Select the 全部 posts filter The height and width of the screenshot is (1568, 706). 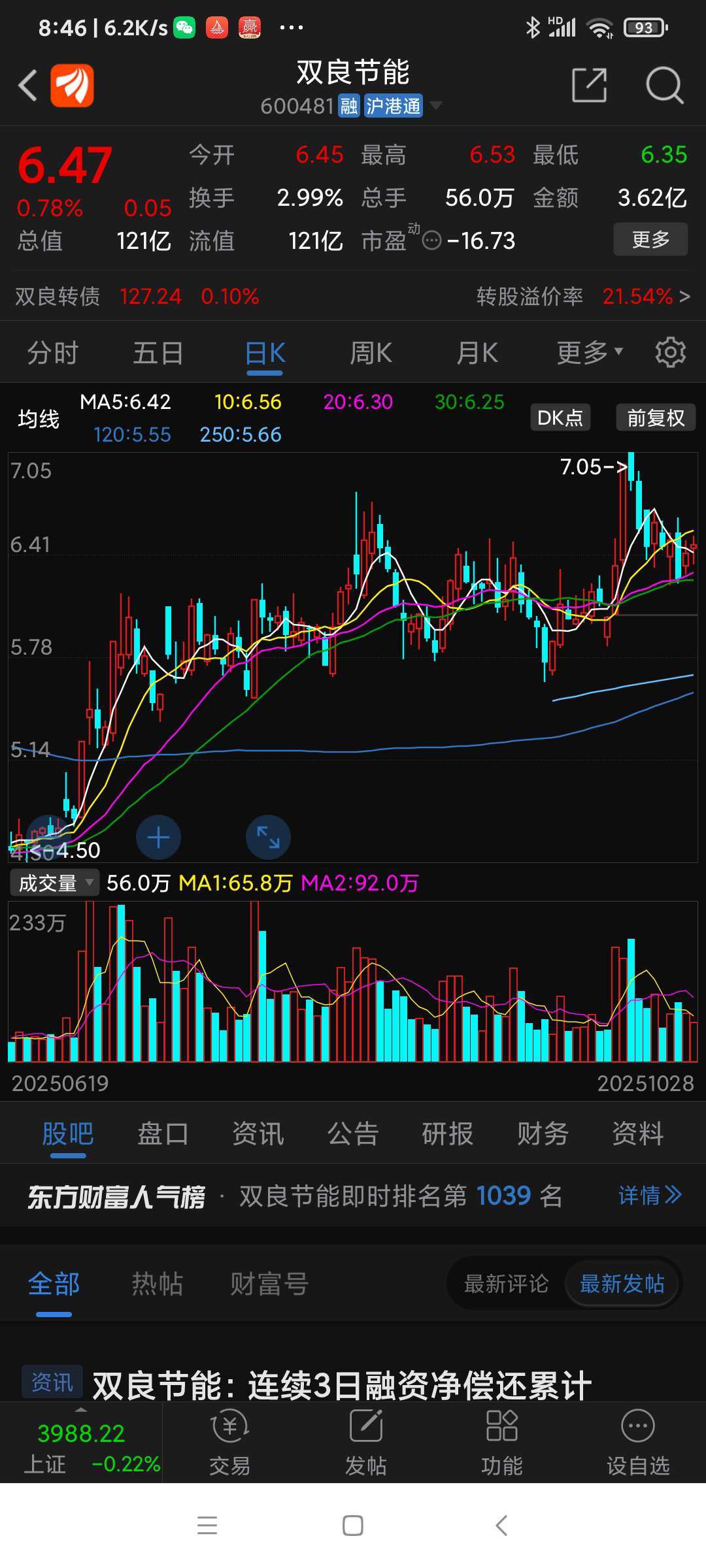[54, 1284]
